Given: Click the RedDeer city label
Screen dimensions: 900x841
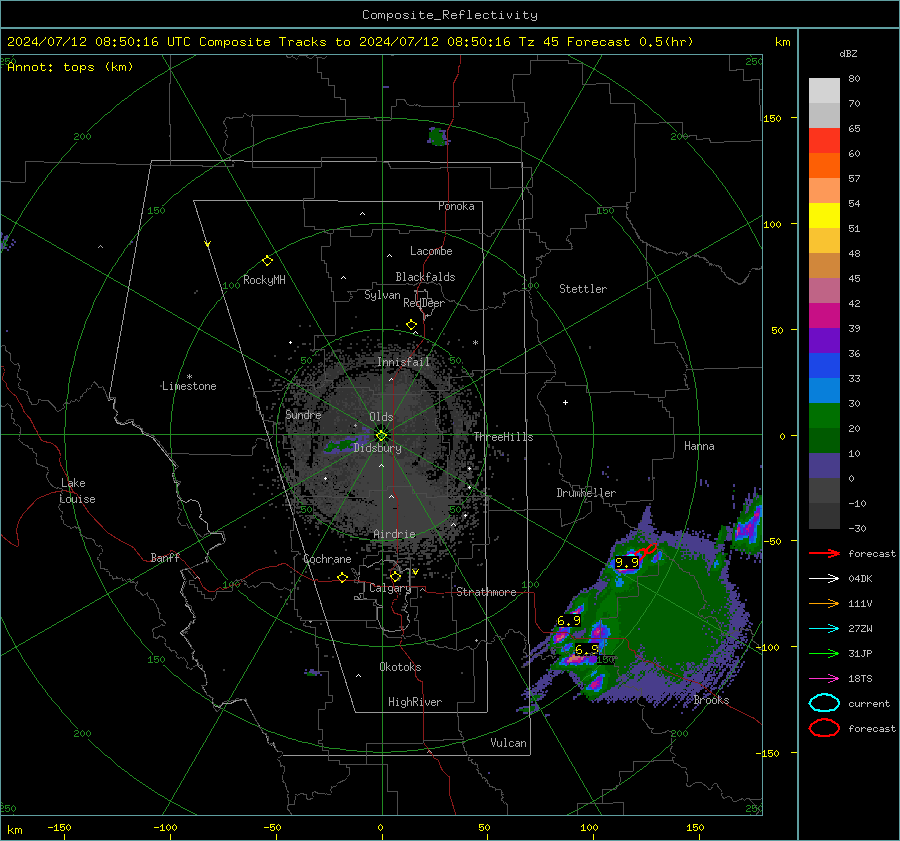Looking at the screenshot, I should (x=424, y=303).
